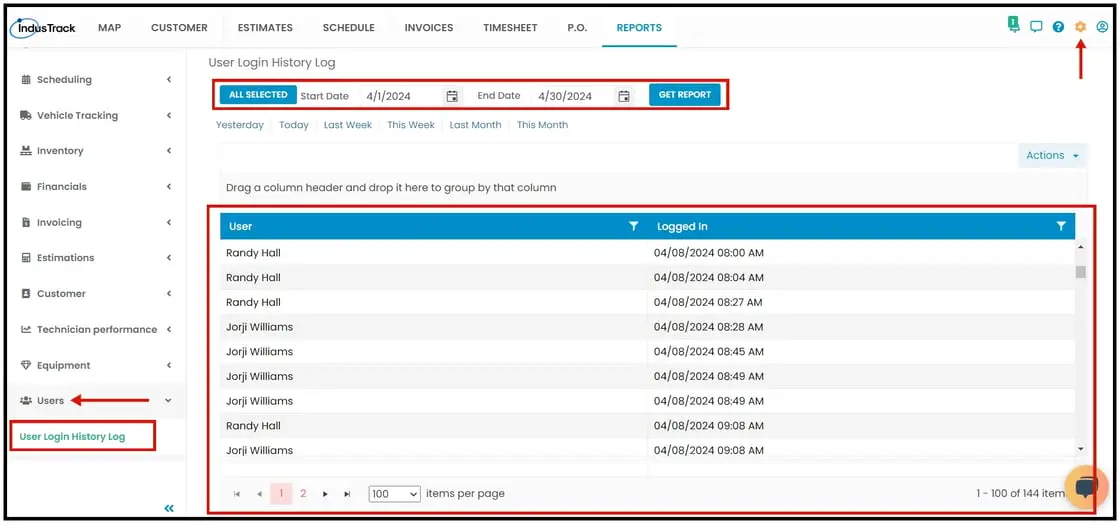Open the ESTIMATES tab
Screen dimensions: 1120x524
(265, 28)
